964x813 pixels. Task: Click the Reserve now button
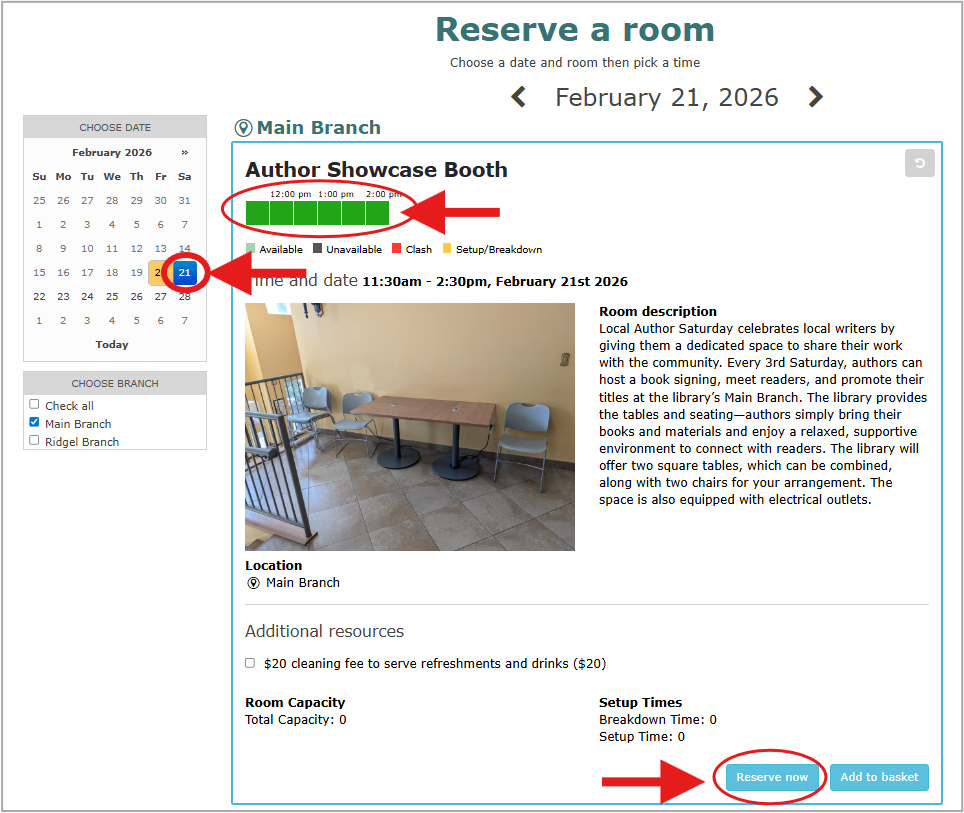[x=771, y=777]
